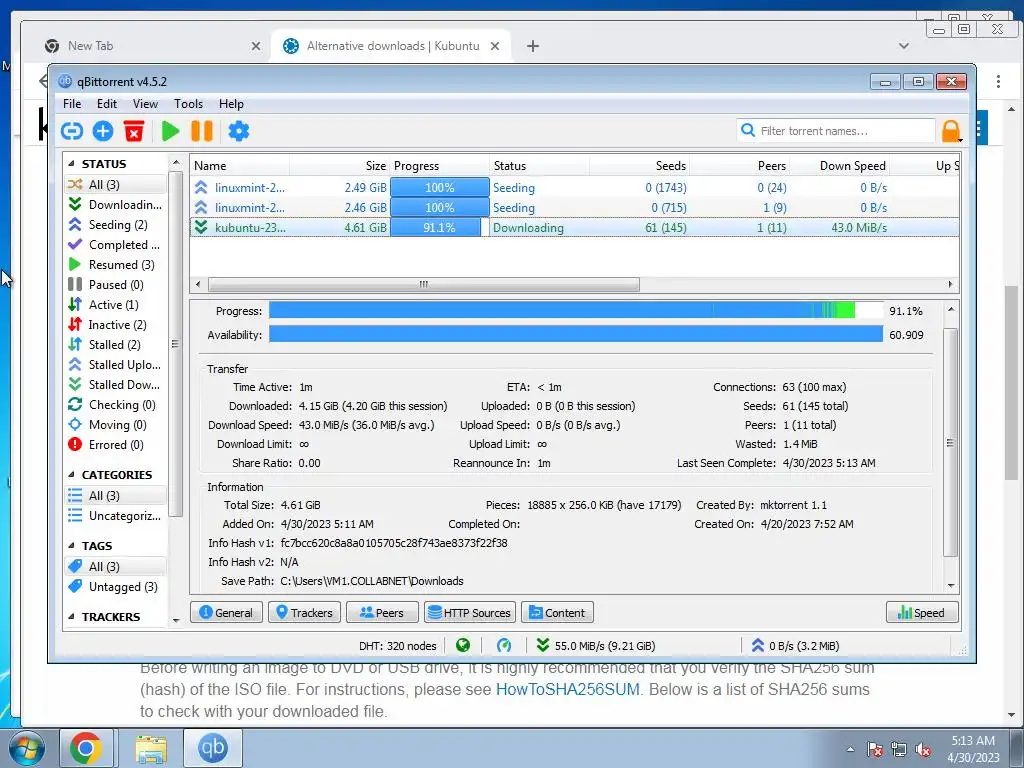The height and width of the screenshot is (768, 1024).
Task: Select the Stalled (2) filter
Action: click(x=116, y=345)
